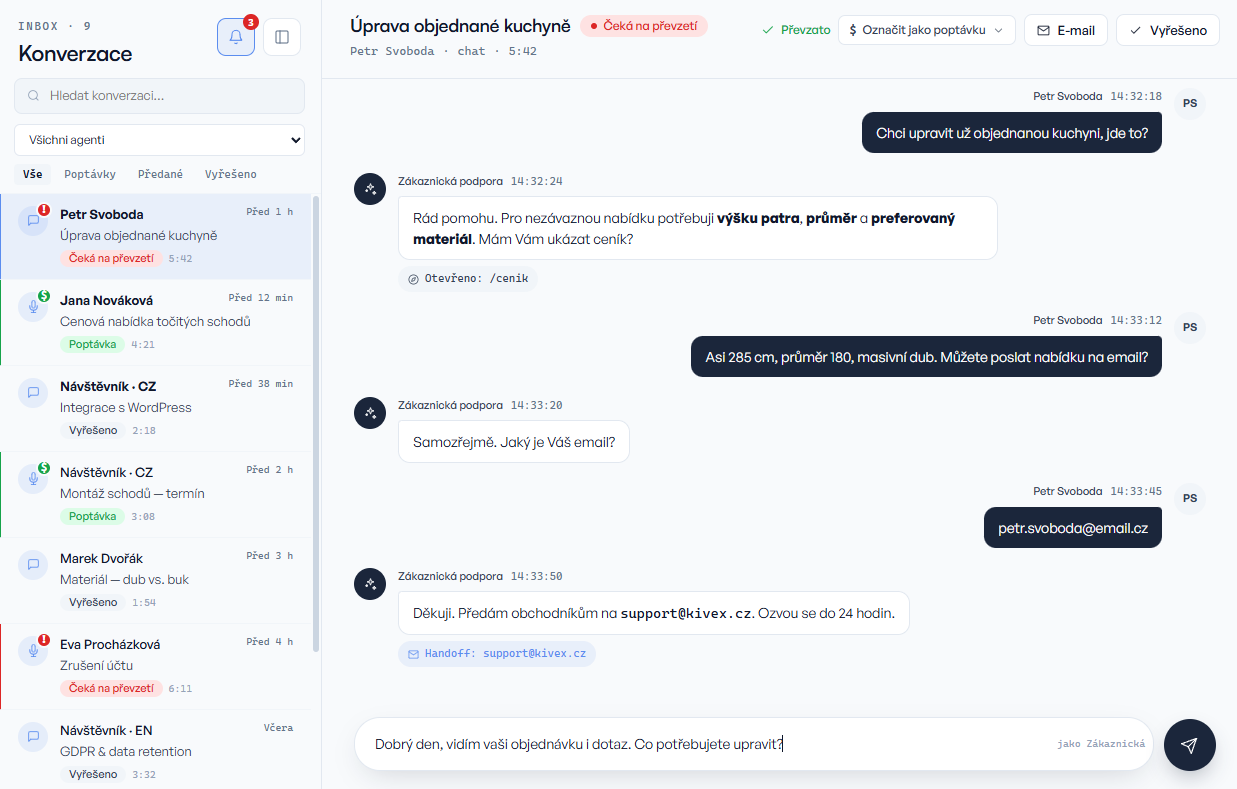Open GDPR & data retention conversation
Screen dimensions: 1237x789
coord(156,750)
